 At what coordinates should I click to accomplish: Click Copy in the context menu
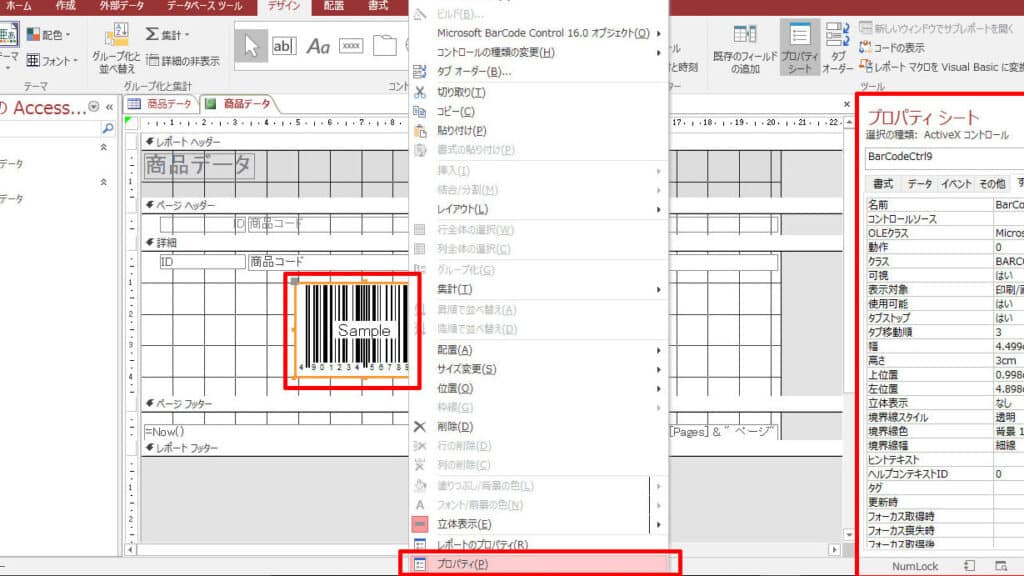455,111
